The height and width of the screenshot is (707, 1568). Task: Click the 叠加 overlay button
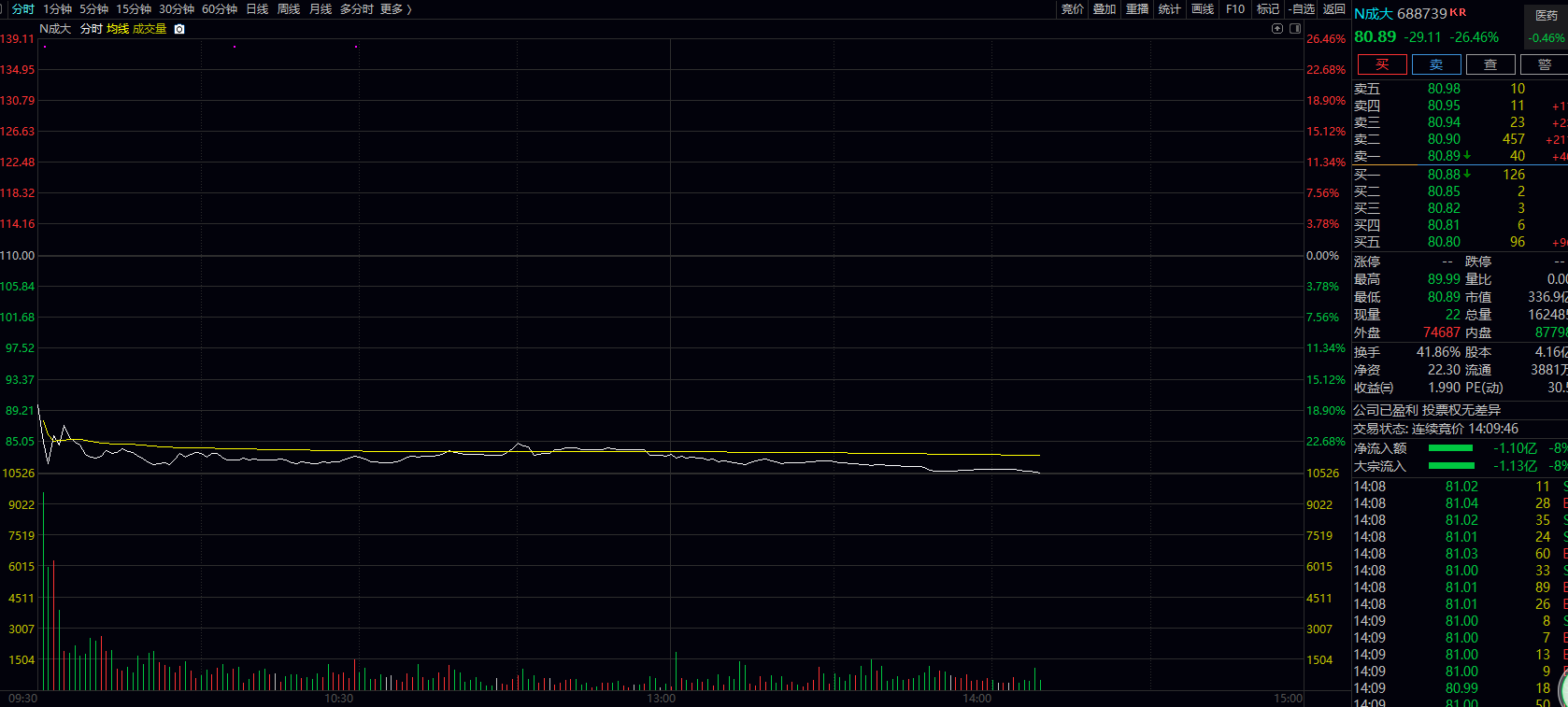pyautogui.click(x=1105, y=8)
